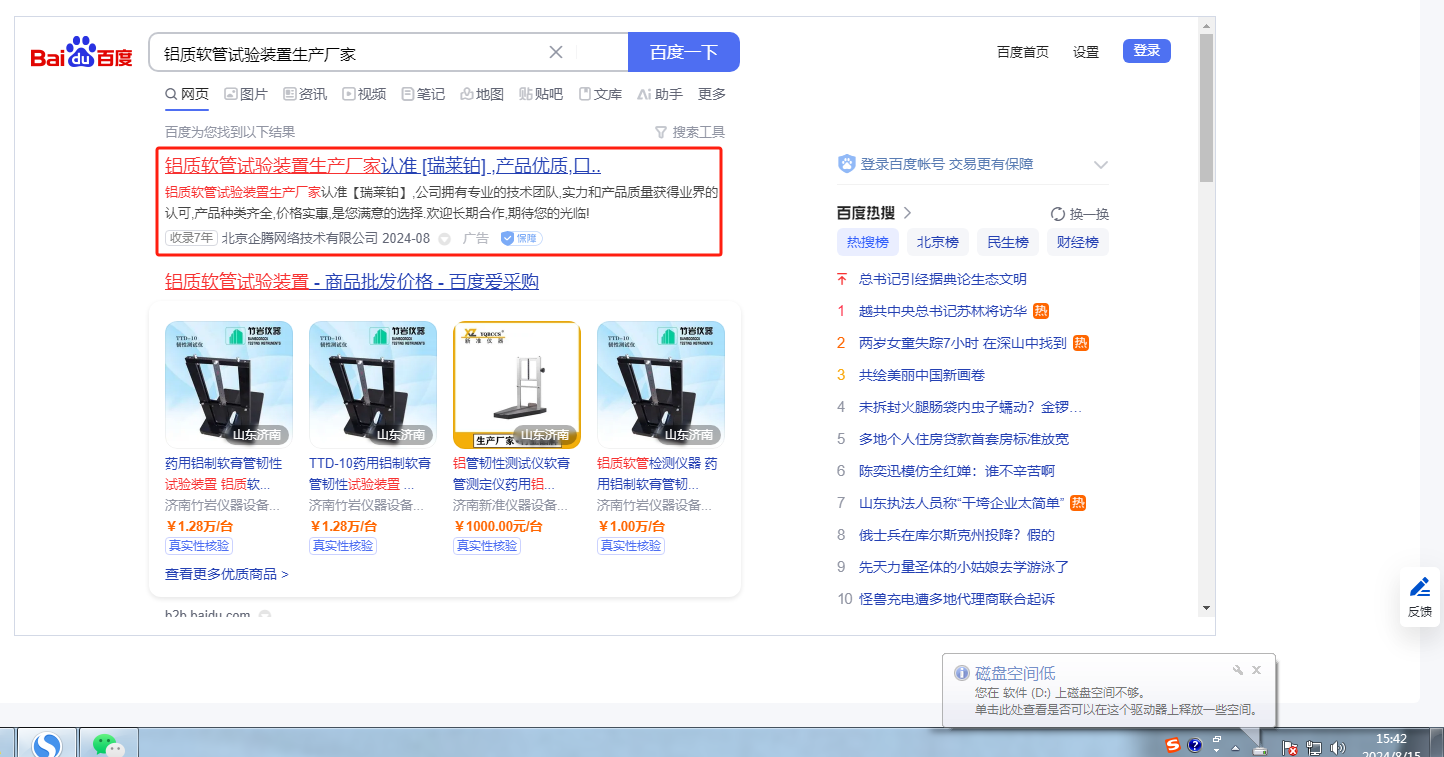Expand the 百度热搜 arrow
This screenshot has height=757, width=1444.
[907, 212]
